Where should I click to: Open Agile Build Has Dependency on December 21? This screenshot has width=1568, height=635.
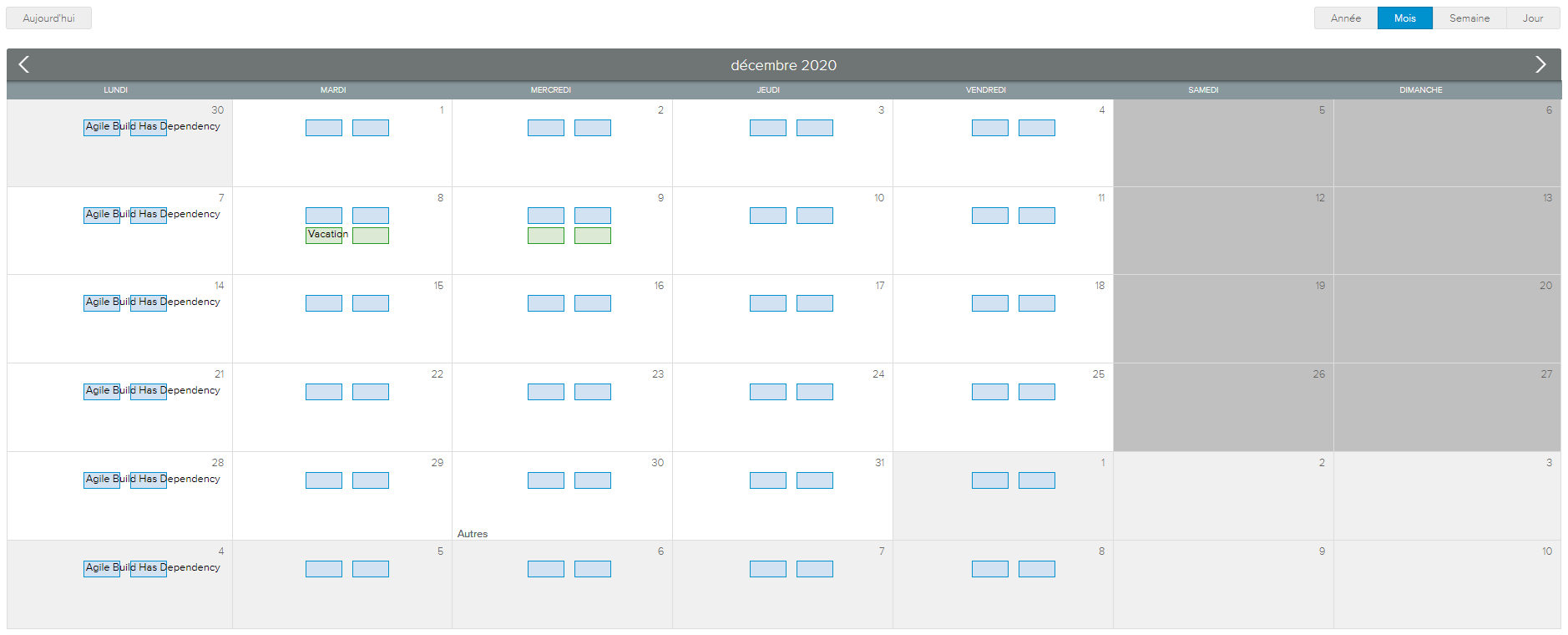click(x=152, y=391)
